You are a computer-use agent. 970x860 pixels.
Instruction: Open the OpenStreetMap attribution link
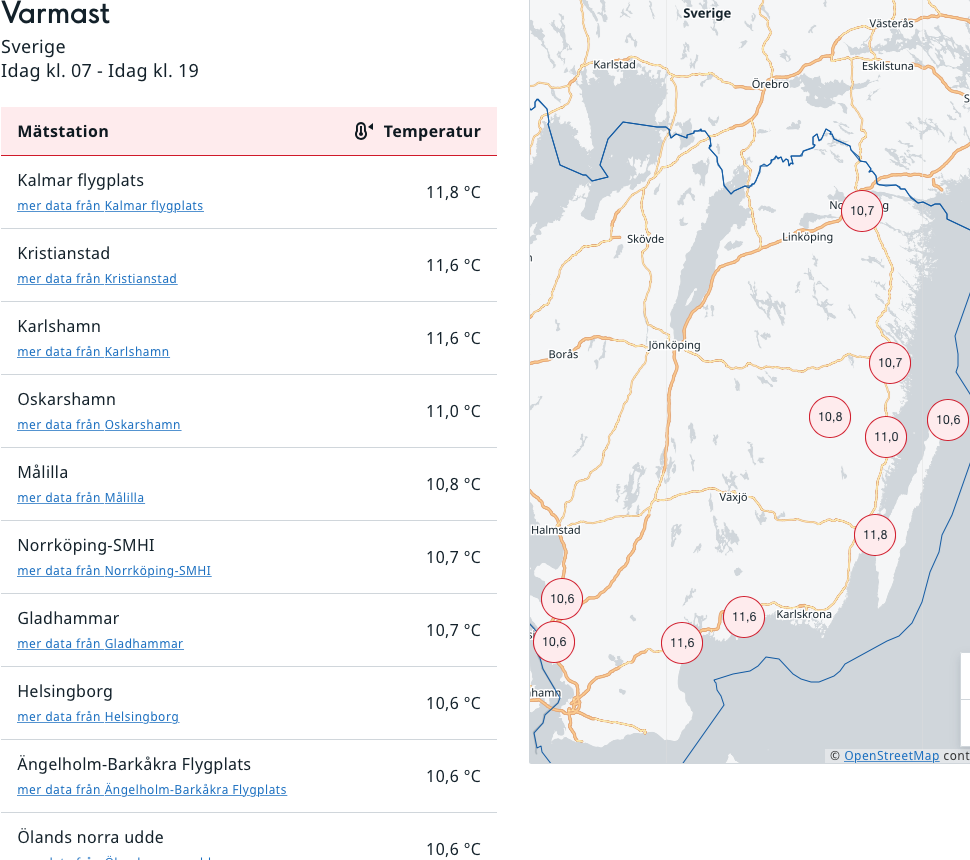pos(891,756)
